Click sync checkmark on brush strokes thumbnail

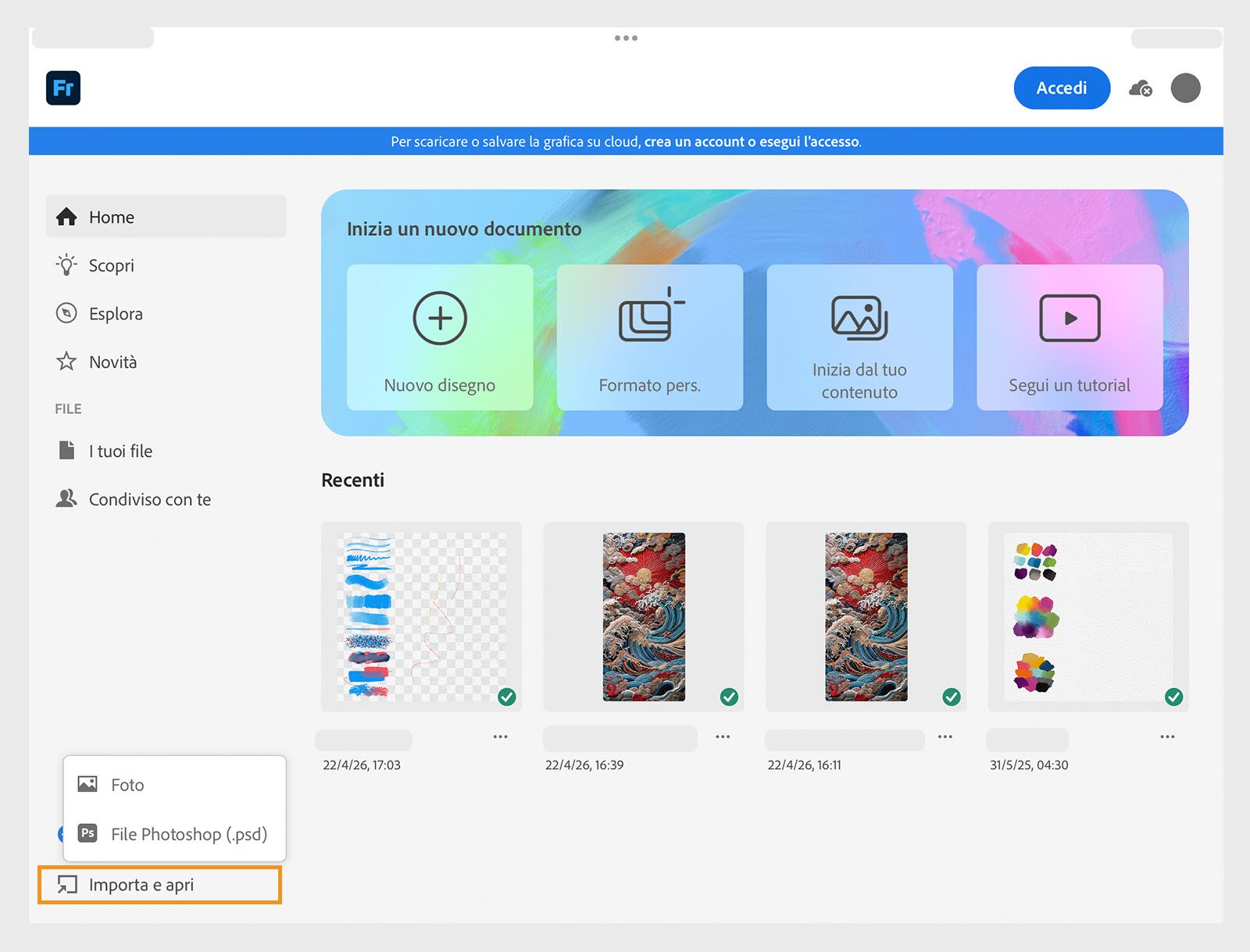point(507,697)
